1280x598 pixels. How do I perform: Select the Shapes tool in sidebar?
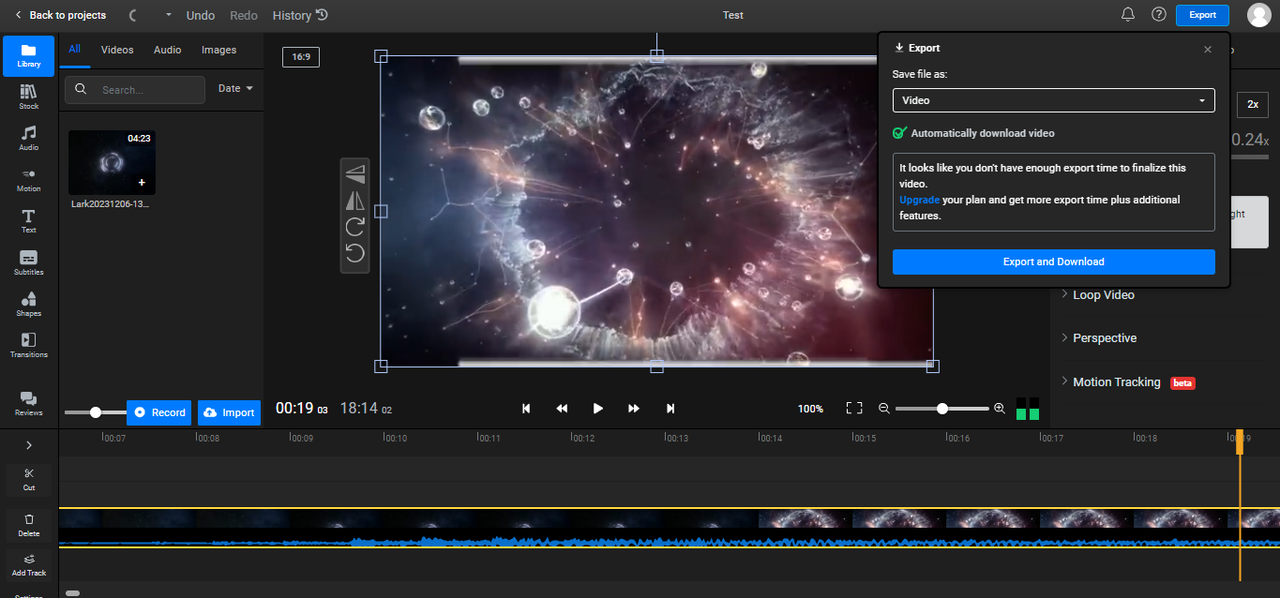click(29, 304)
